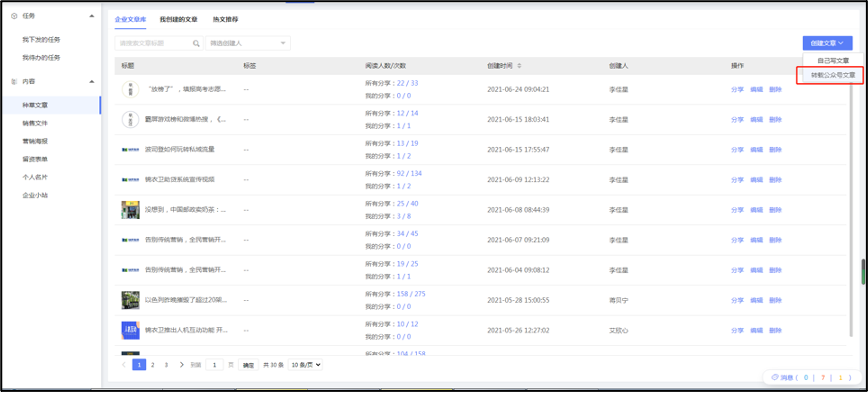The image size is (868, 393).
Task: Click the 3 / 8 my-share count
Action: click(x=404, y=216)
